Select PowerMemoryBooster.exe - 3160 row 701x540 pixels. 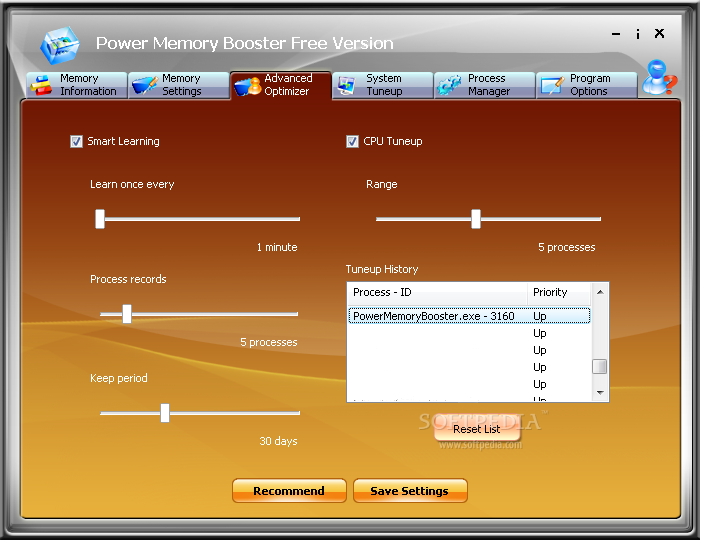click(469, 316)
